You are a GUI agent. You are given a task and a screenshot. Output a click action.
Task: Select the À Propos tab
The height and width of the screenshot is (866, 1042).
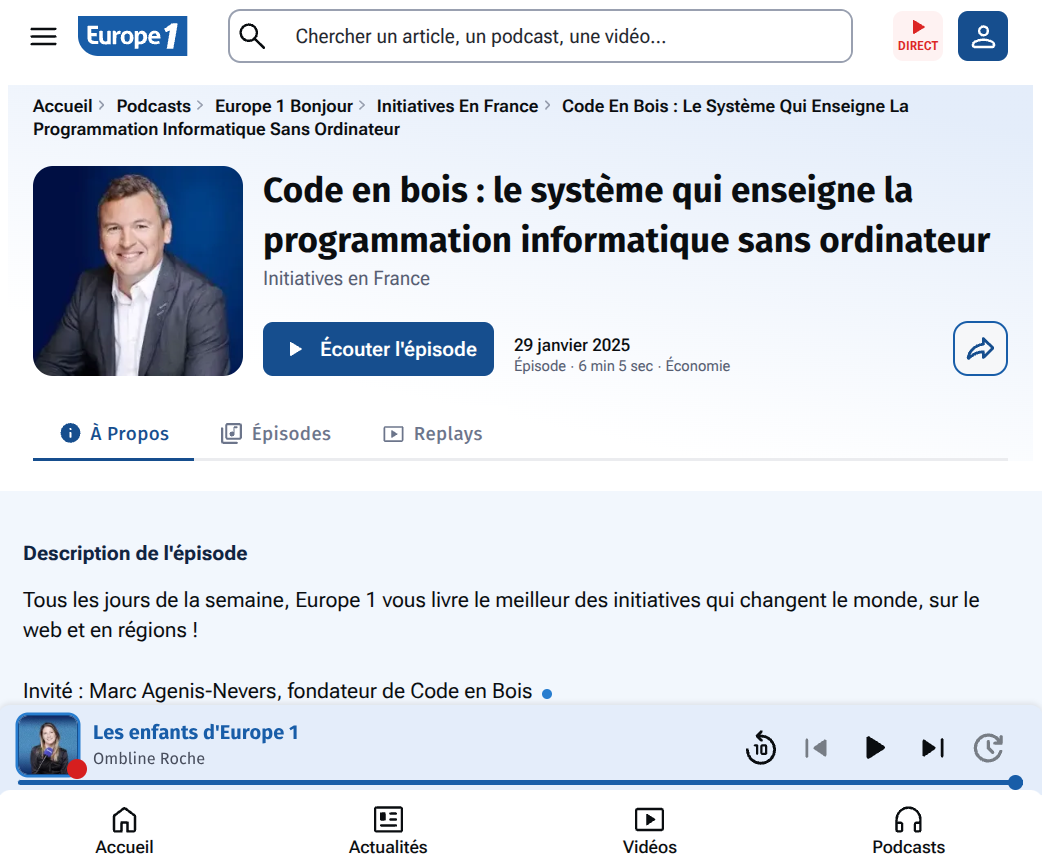tap(114, 433)
